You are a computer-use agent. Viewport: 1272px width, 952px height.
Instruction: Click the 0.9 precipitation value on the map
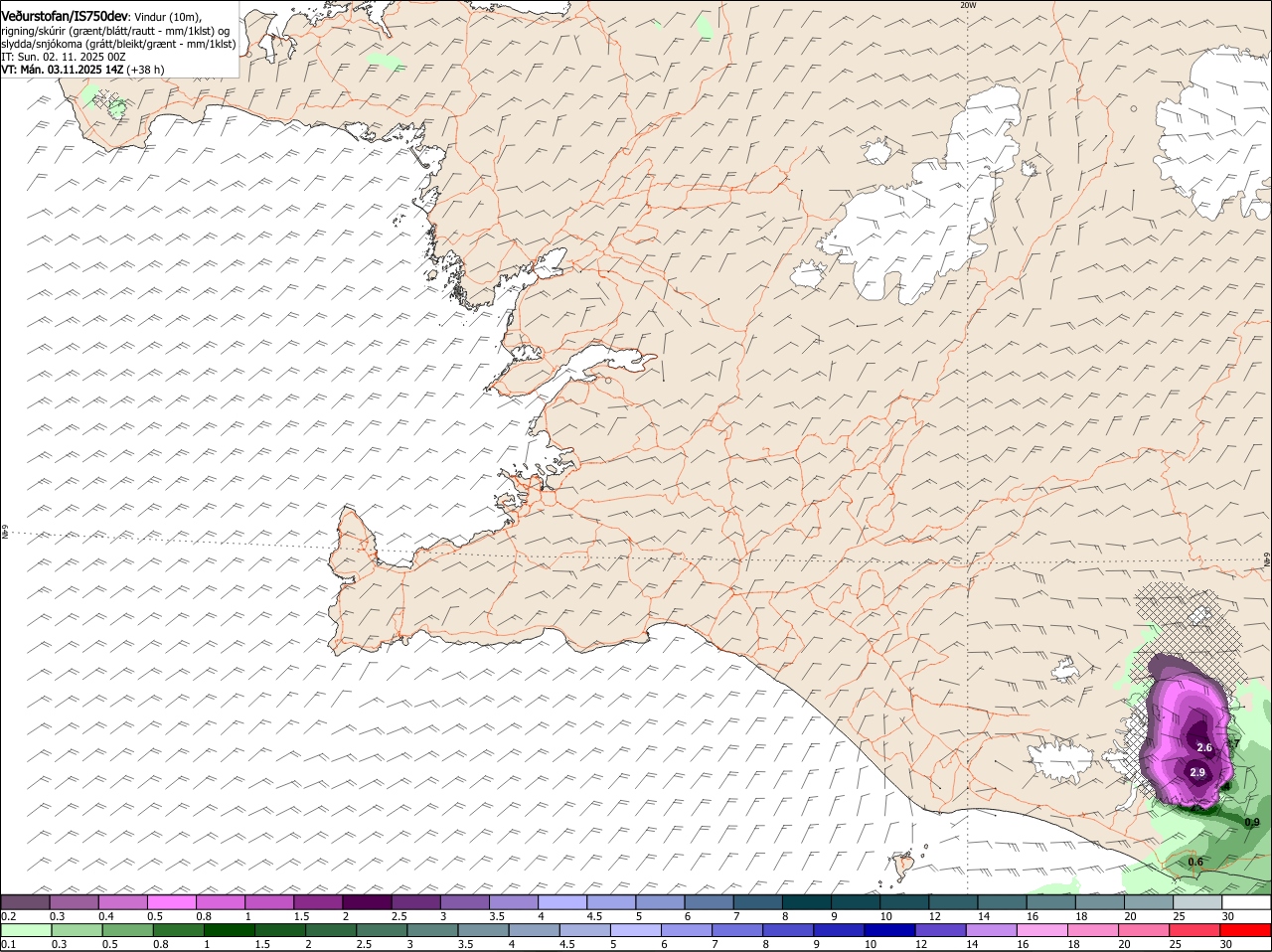tap(1252, 822)
